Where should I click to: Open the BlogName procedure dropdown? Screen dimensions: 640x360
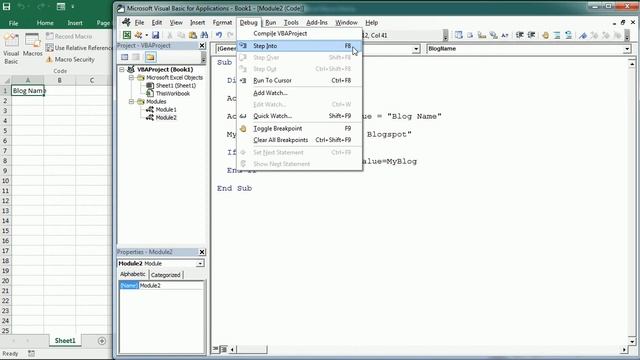pos(627,49)
